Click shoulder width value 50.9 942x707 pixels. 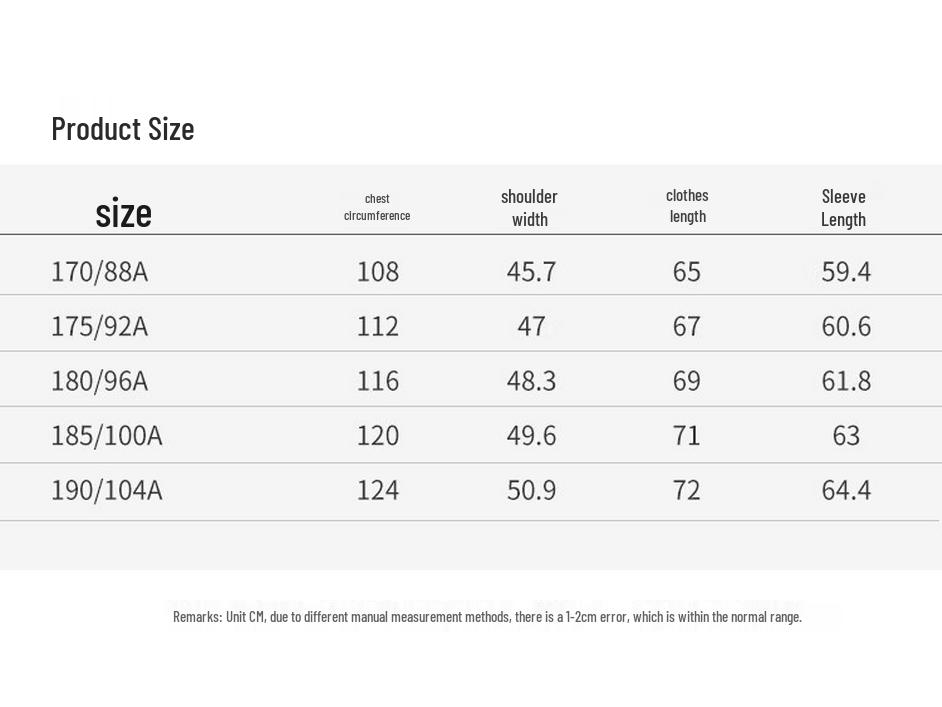(531, 490)
